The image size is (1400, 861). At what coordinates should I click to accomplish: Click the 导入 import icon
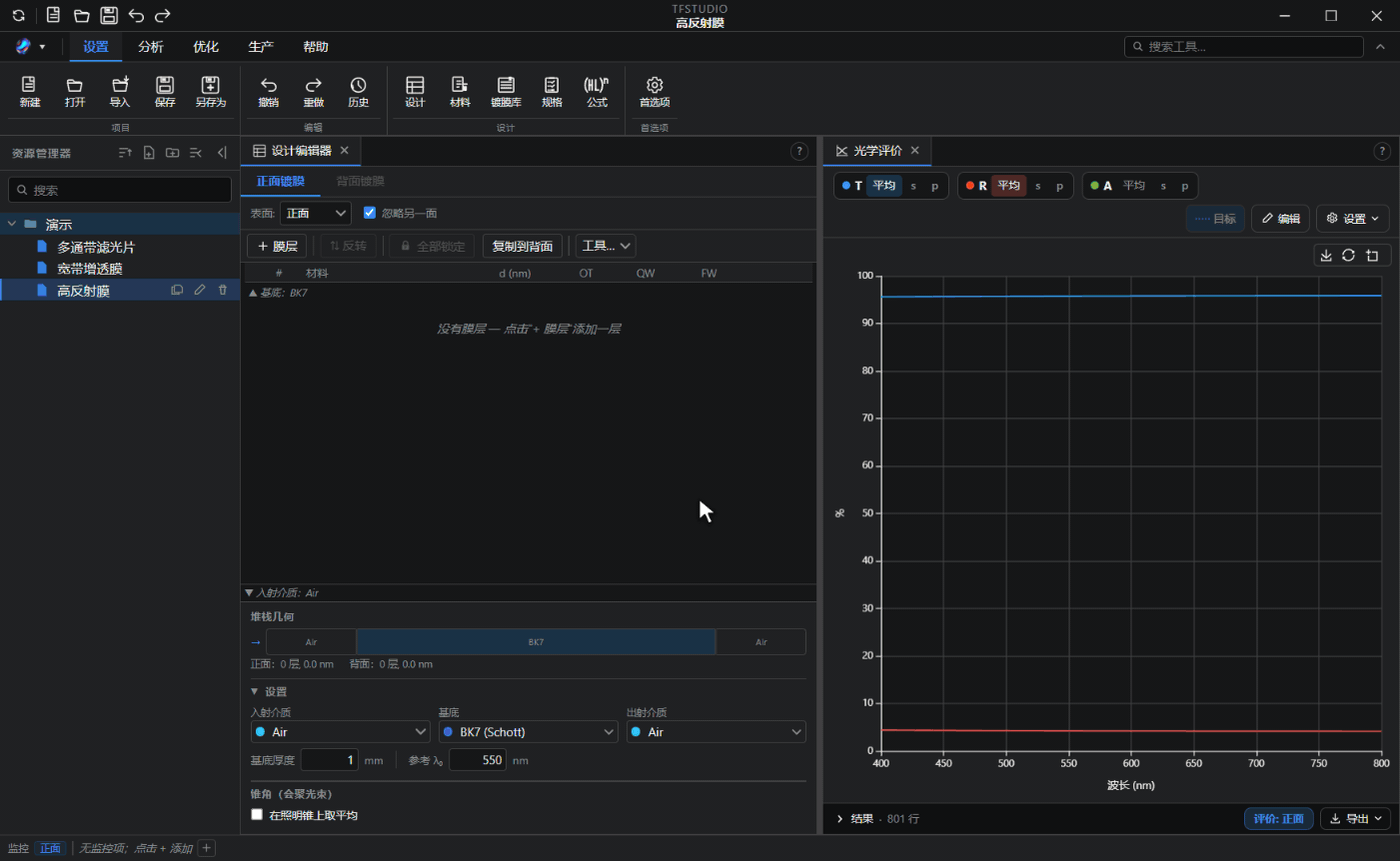coord(120,92)
